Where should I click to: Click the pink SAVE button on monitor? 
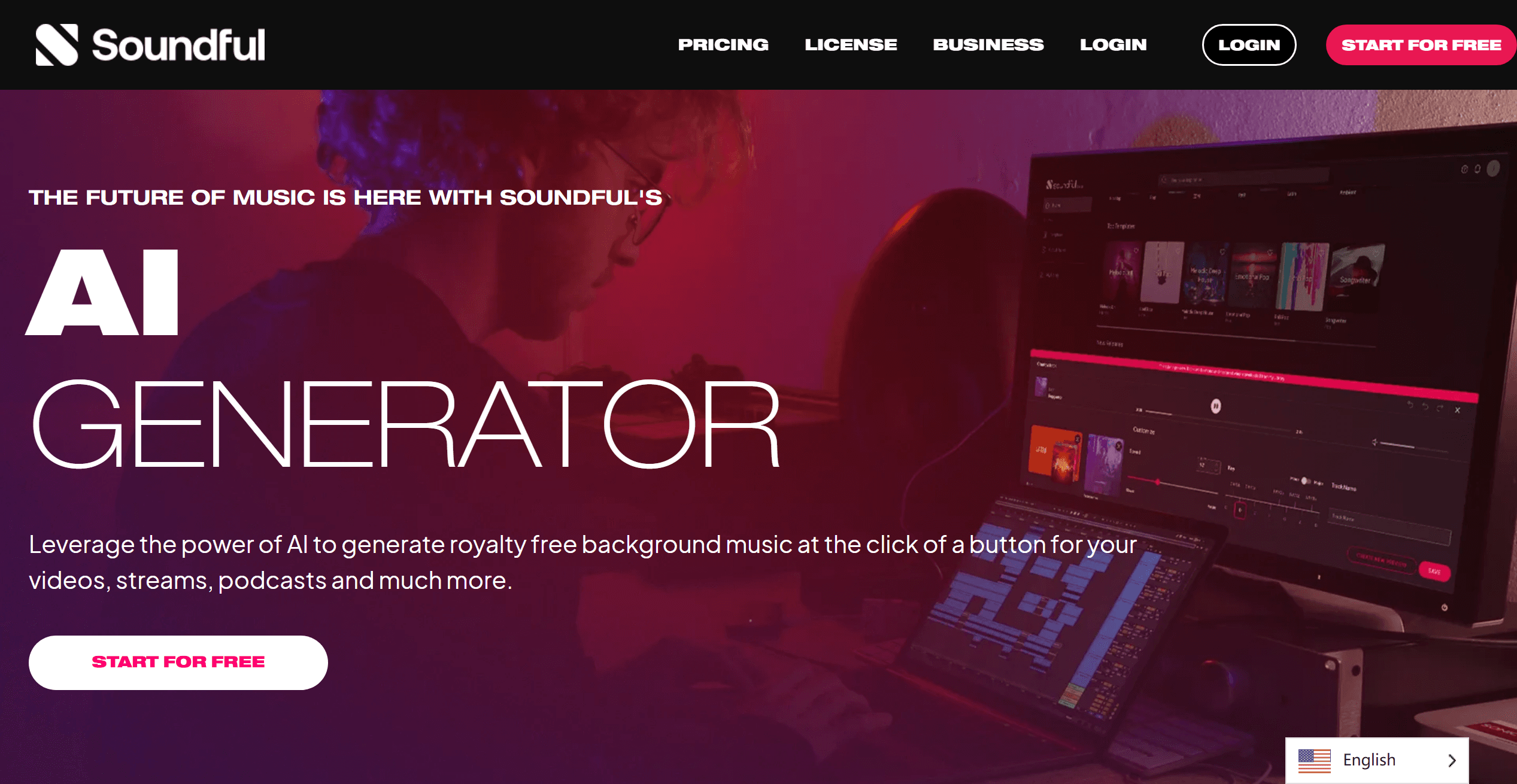pos(1434,571)
